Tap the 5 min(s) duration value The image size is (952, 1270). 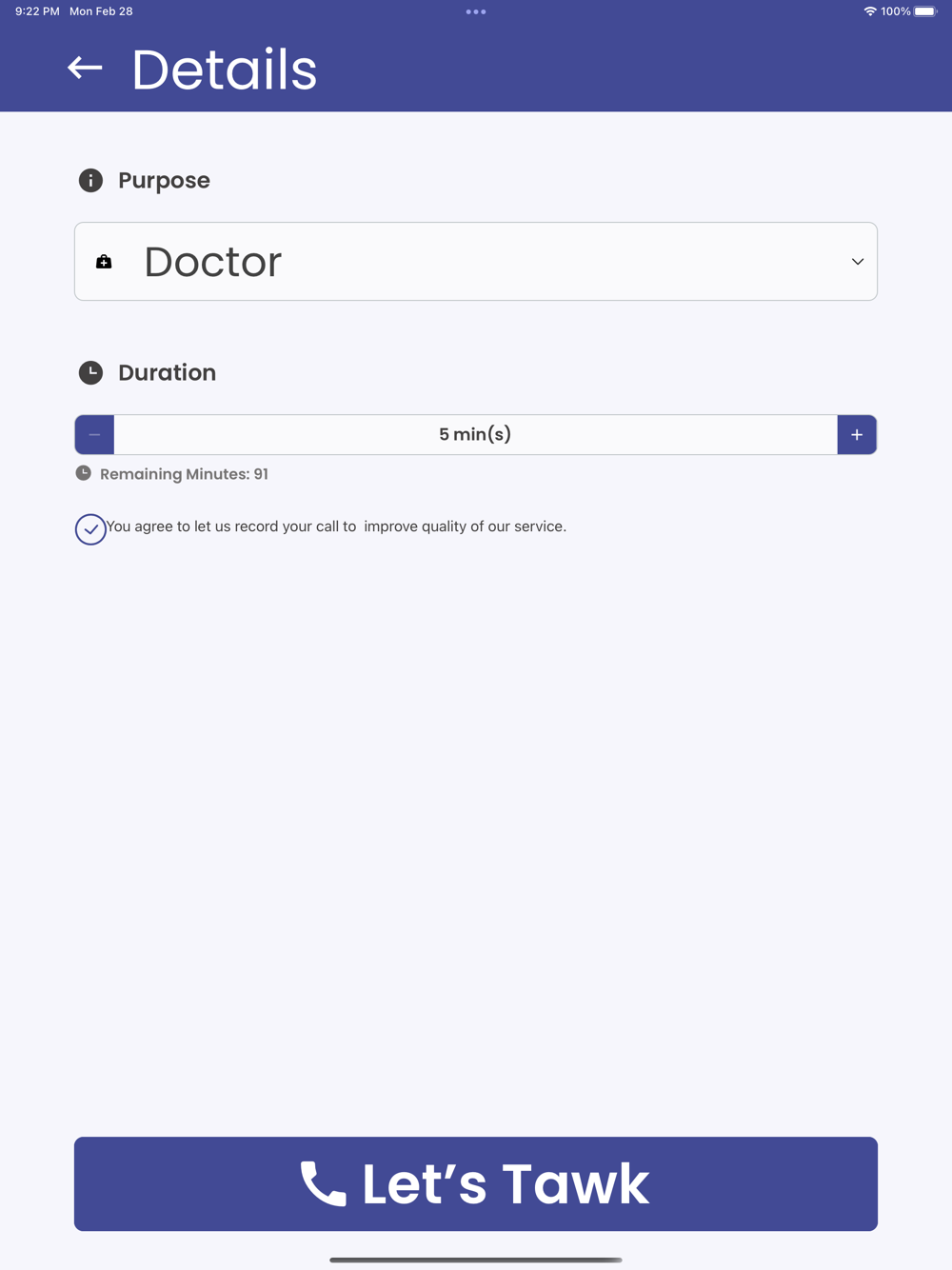click(475, 434)
